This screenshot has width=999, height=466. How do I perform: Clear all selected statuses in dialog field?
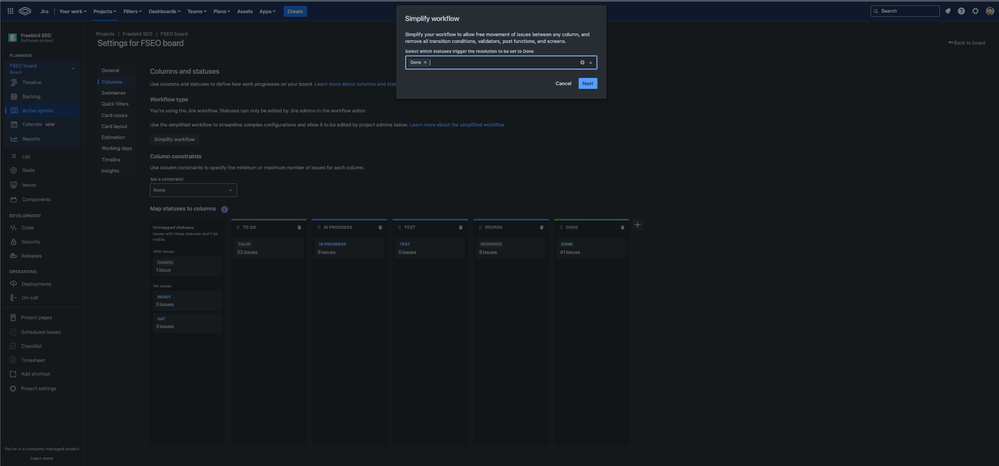click(582, 62)
